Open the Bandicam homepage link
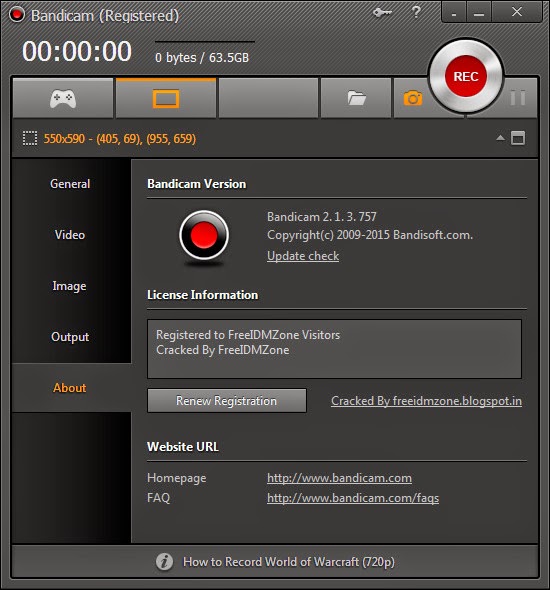550x590 pixels. click(339, 478)
